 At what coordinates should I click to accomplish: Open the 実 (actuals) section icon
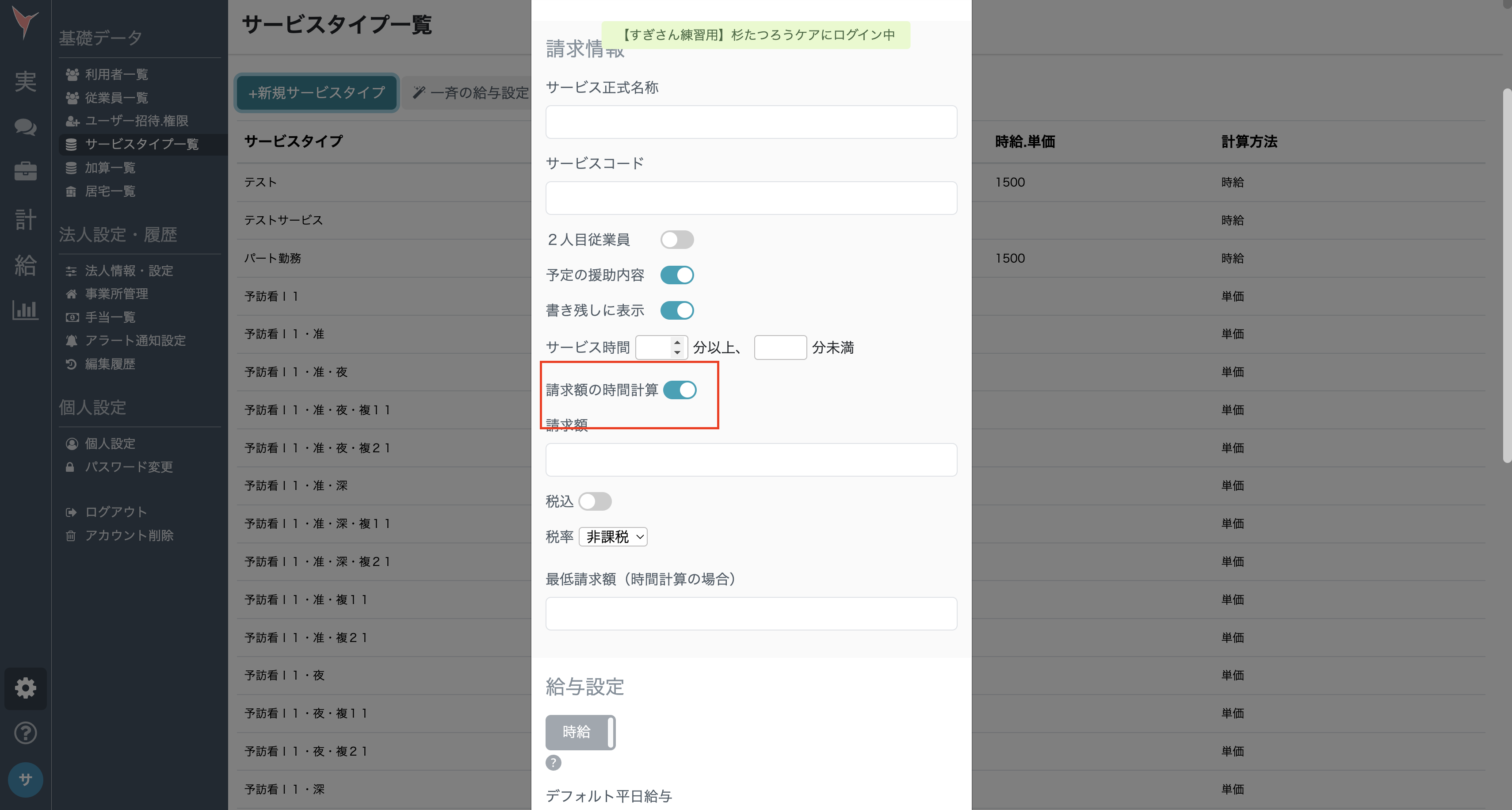pos(25,82)
